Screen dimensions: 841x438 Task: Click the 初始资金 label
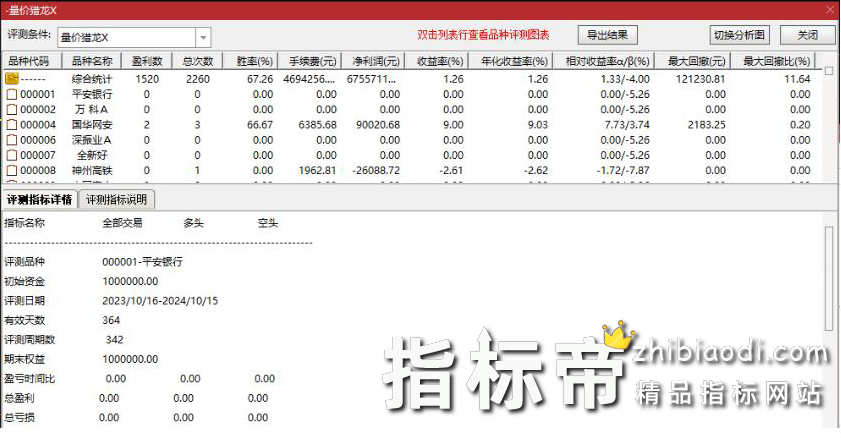(x=24, y=281)
